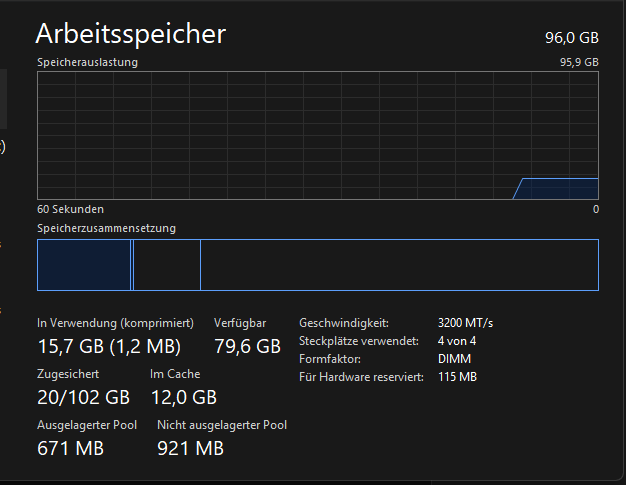626x485 pixels.
Task: Click the blue usage line in the graph
Action: click(x=558, y=178)
